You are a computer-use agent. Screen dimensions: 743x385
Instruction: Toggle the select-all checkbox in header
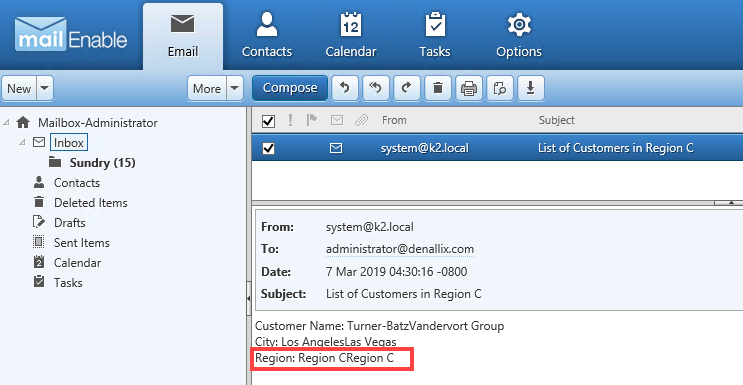[268, 121]
